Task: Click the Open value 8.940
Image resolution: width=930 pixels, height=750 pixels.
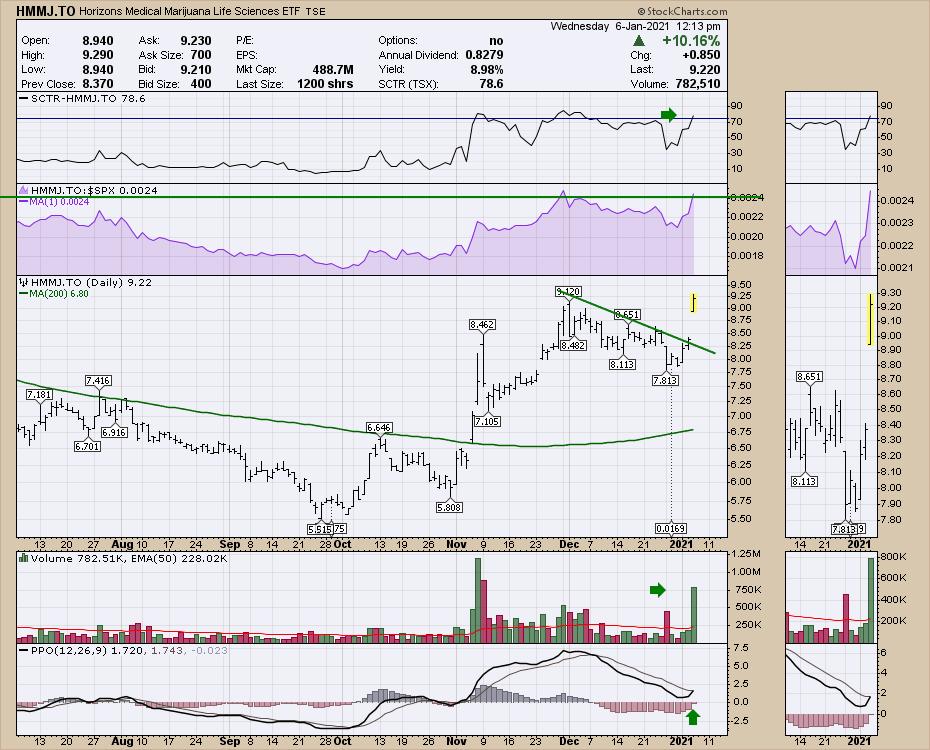Action: click(98, 41)
